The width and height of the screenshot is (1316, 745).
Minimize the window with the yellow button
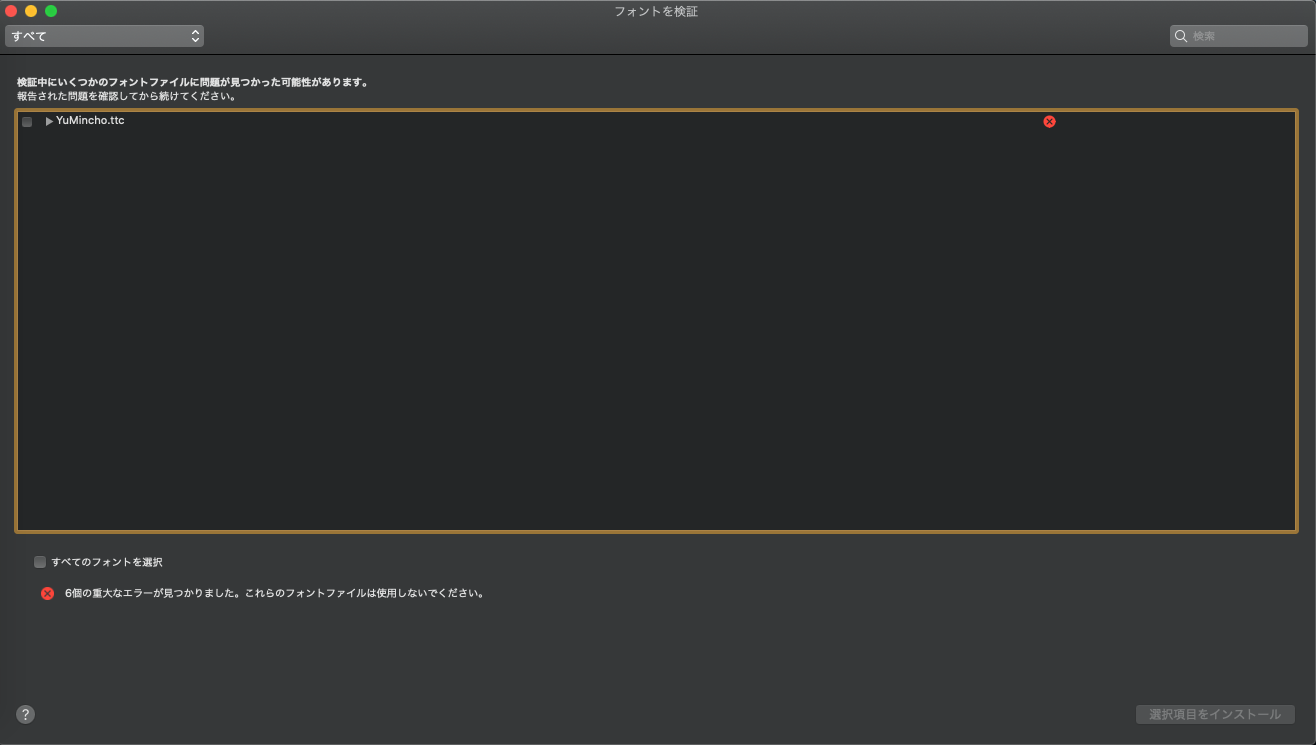[31, 11]
